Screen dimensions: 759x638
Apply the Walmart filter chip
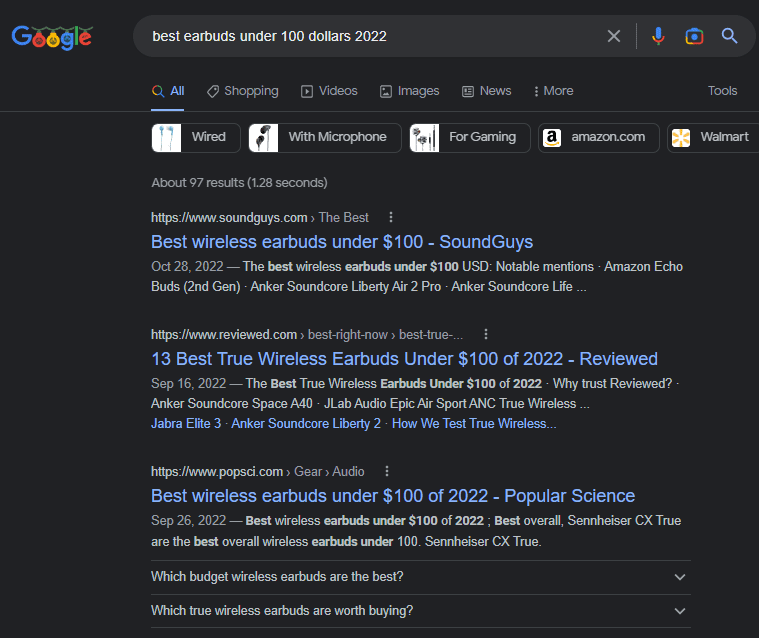pos(713,137)
